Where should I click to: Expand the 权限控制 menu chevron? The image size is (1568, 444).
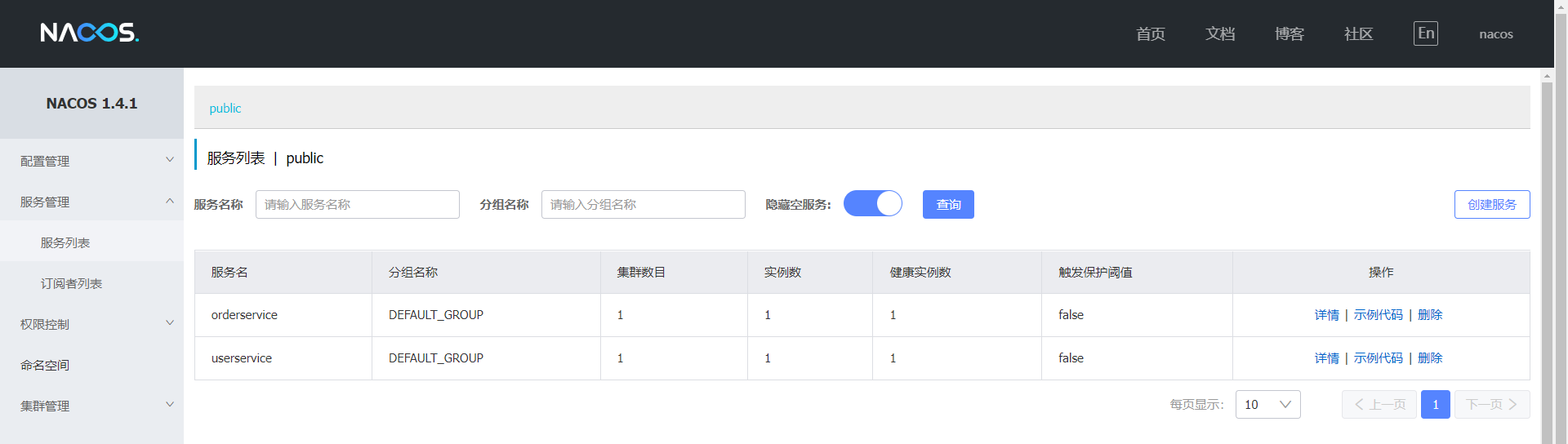170,323
